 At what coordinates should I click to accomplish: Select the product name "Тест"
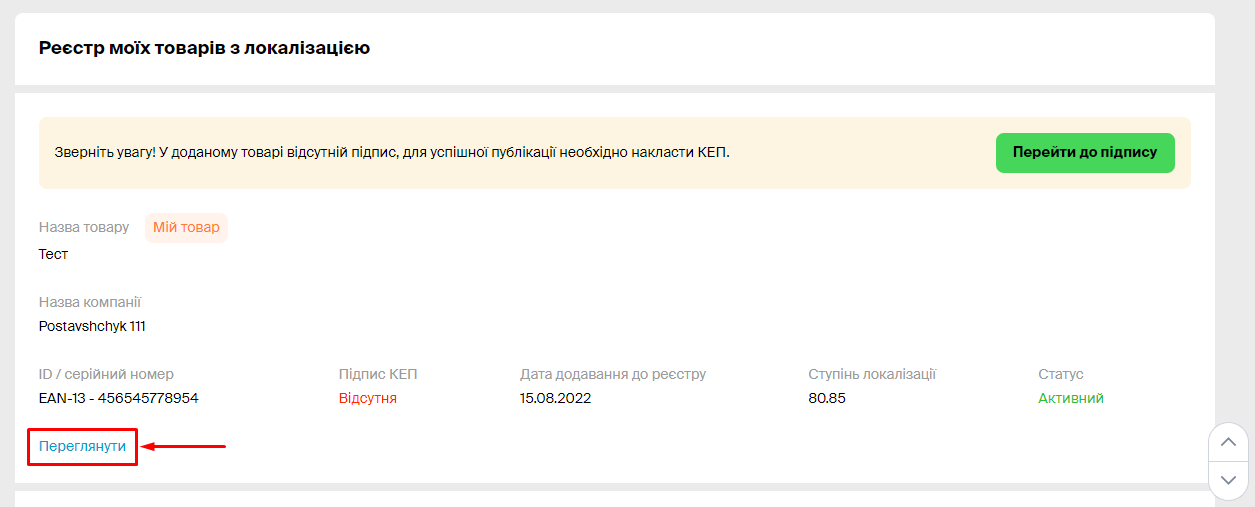tap(53, 254)
